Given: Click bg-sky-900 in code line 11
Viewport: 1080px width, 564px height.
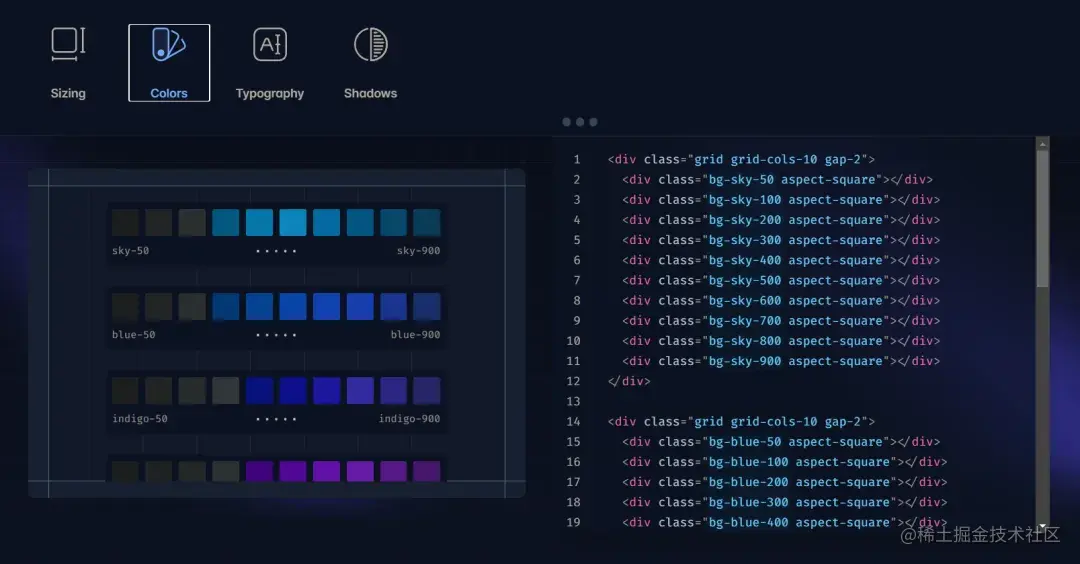Looking at the screenshot, I should click(x=745, y=361).
